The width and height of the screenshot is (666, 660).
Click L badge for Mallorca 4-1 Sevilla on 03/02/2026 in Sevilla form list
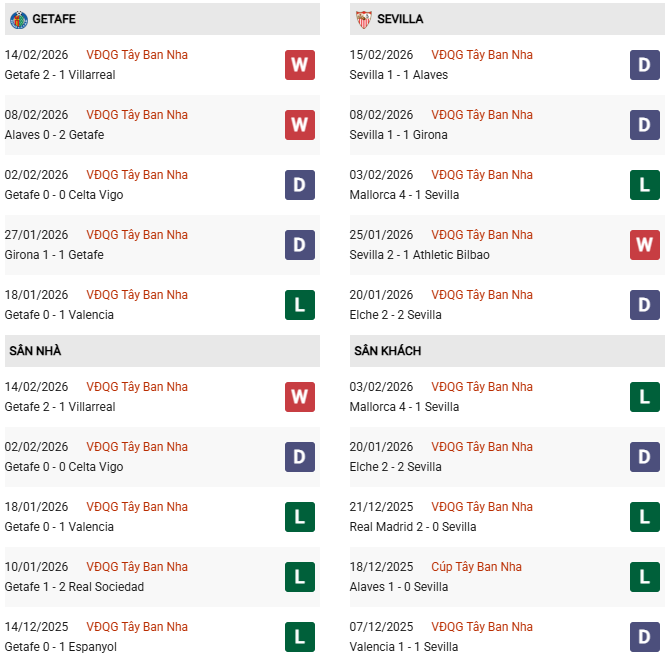click(644, 185)
